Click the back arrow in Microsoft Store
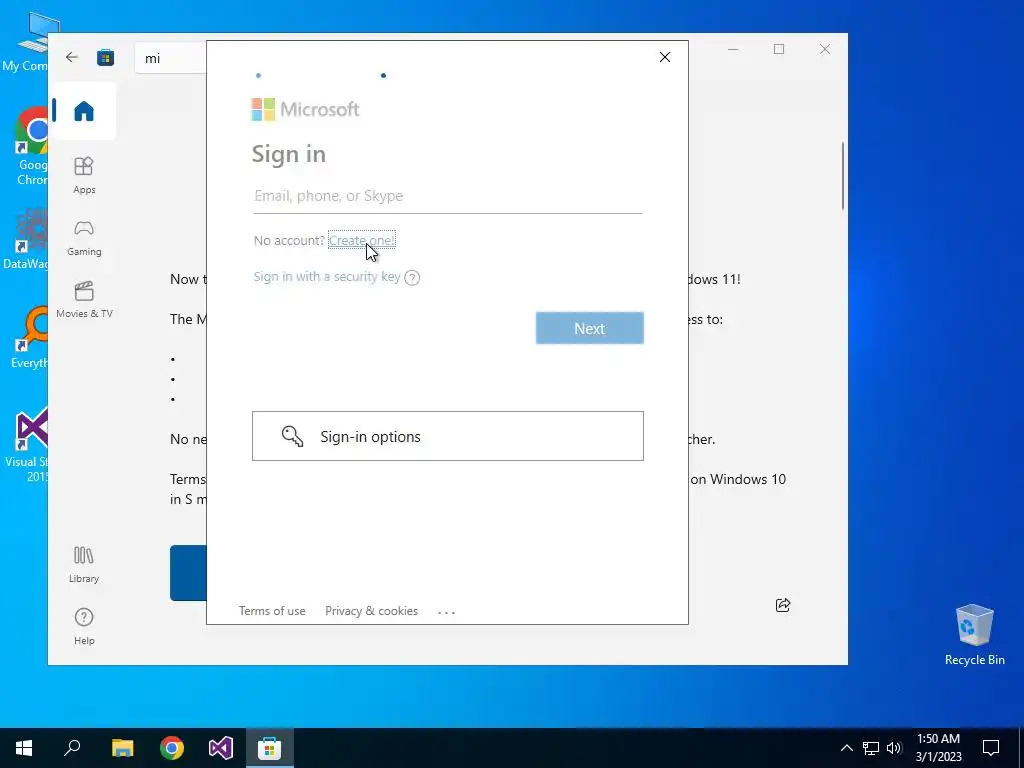This screenshot has height=768, width=1024. [x=72, y=57]
